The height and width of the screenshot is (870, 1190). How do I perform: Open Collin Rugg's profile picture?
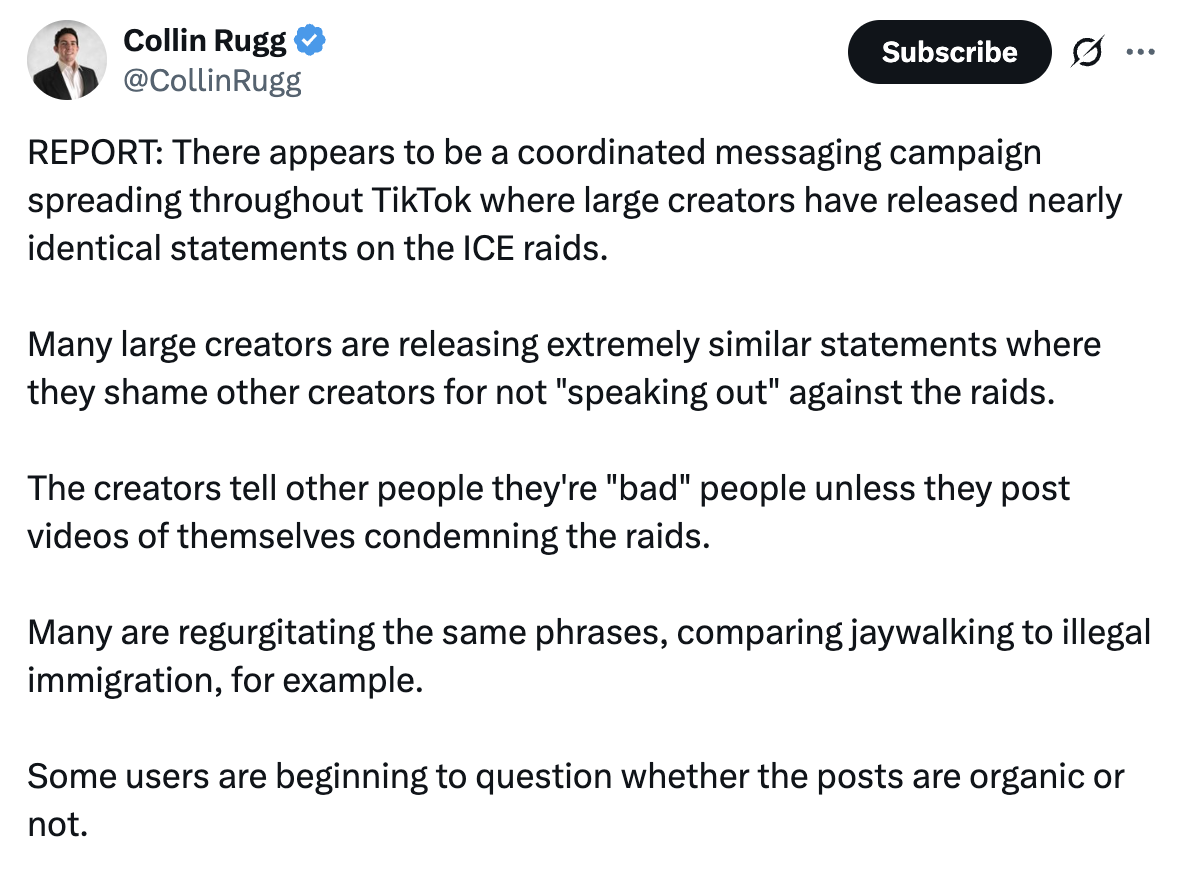[67, 60]
